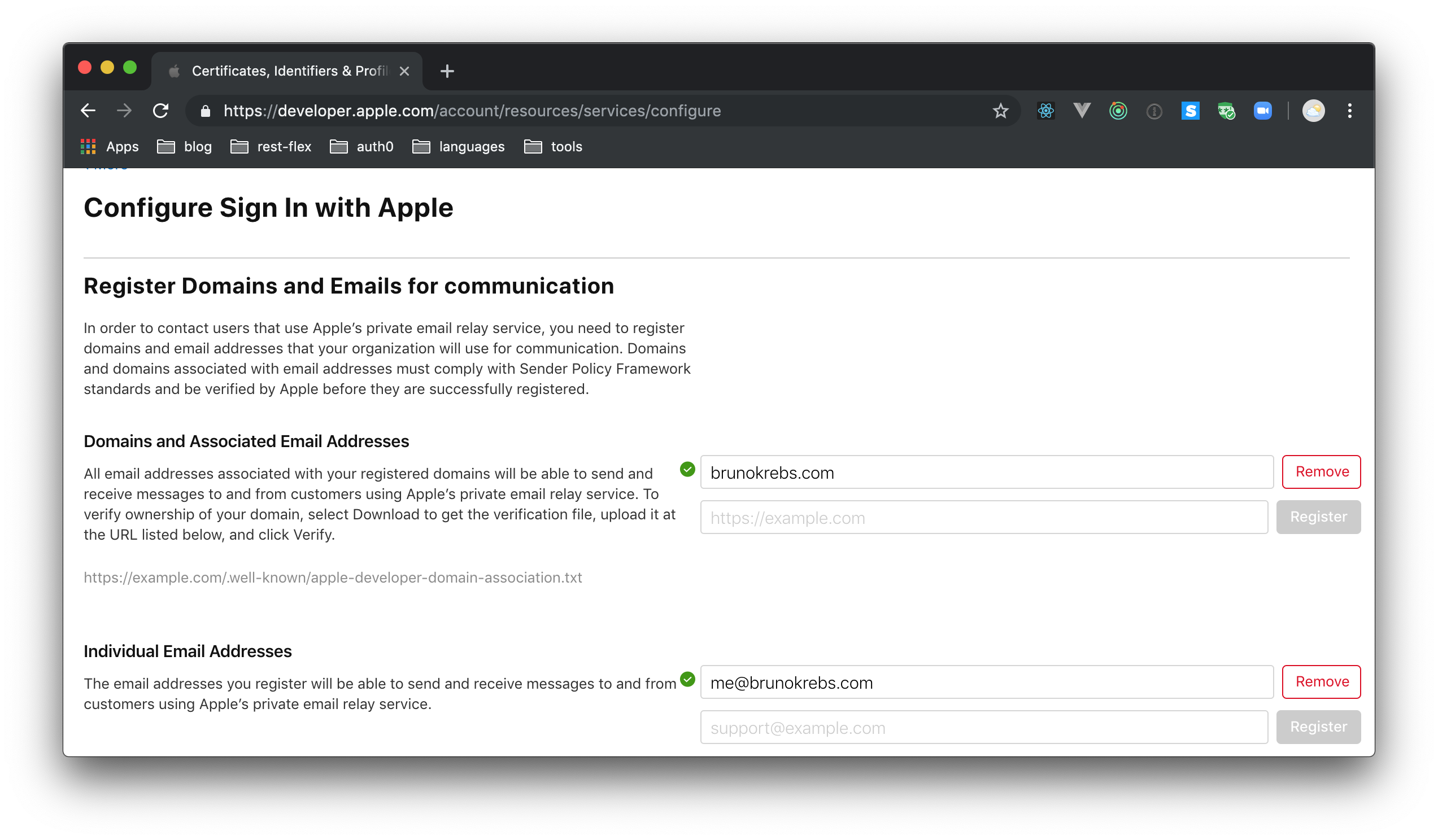Click the apple-developer-domain-association.txt URL text
This screenshot has height=840, width=1438.
click(333, 577)
